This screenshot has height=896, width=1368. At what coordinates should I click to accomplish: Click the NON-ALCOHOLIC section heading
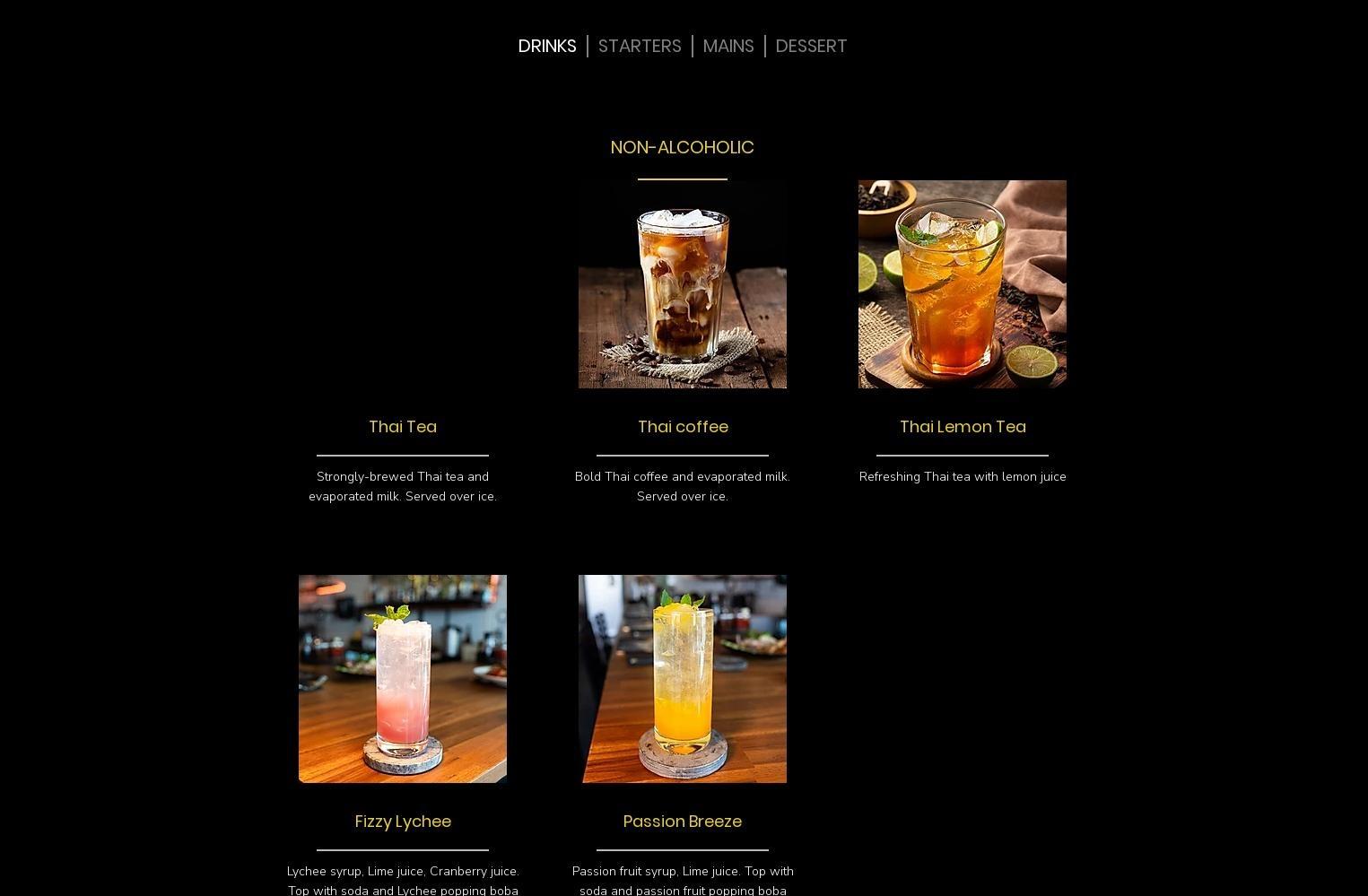[682, 147]
